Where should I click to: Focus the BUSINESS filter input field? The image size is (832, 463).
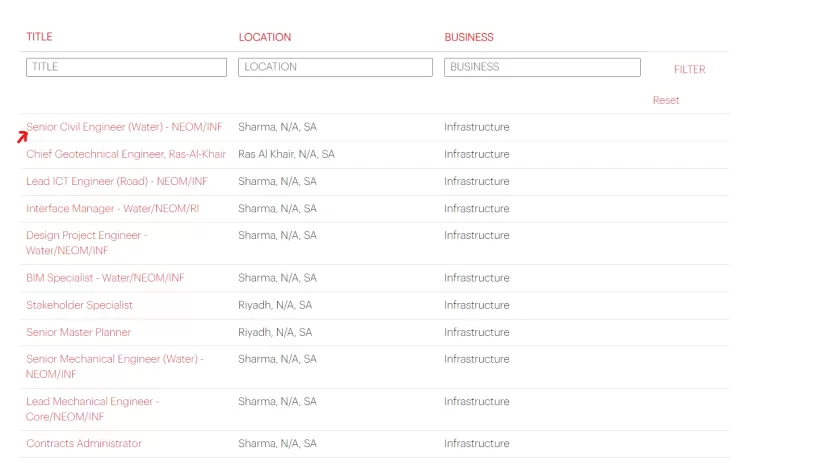coord(542,67)
